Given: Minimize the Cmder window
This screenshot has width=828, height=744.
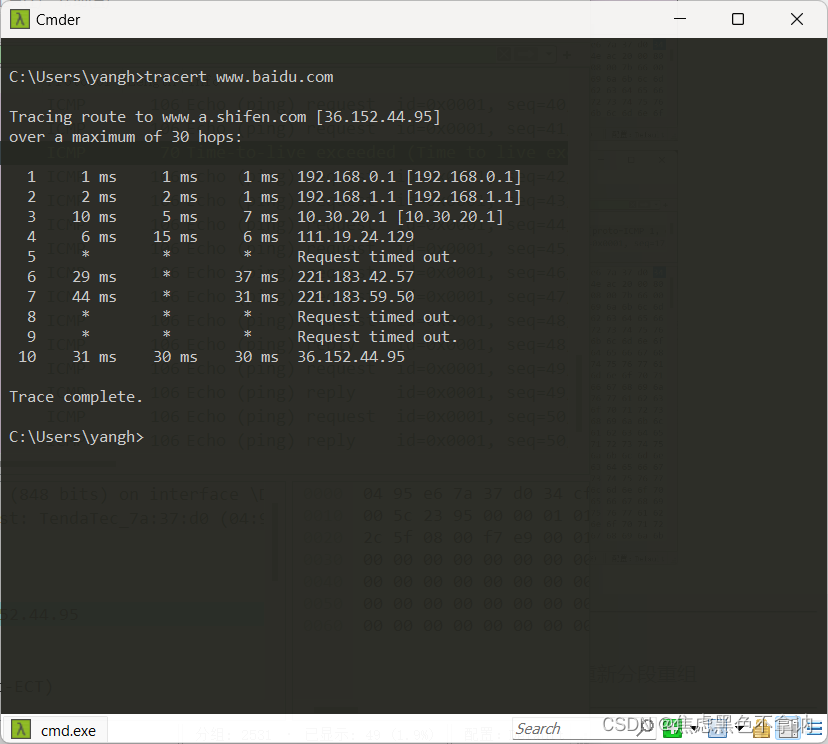Looking at the screenshot, I should tap(679, 19).
